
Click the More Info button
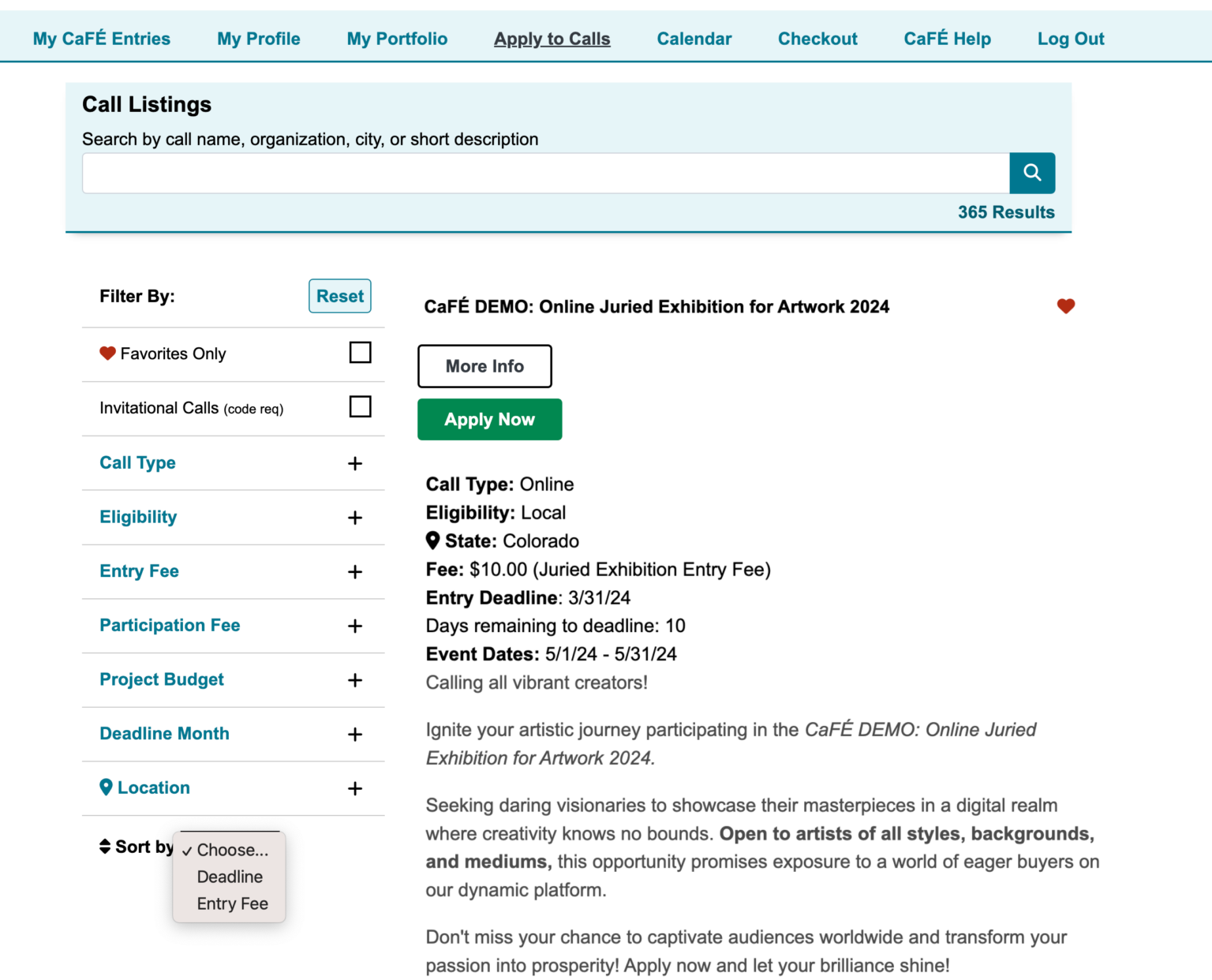click(x=484, y=366)
